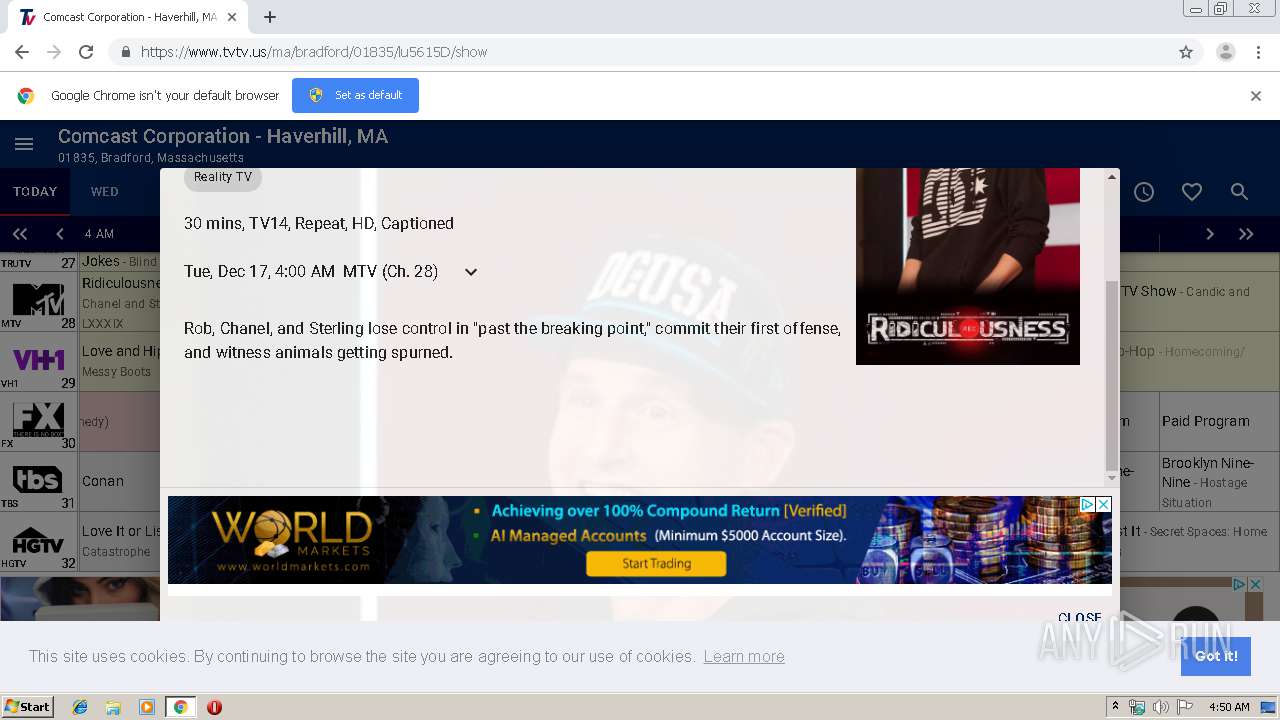The width and height of the screenshot is (1280, 720).
Task: Click the Comcast Corporation browser tab
Action: (x=128, y=17)
